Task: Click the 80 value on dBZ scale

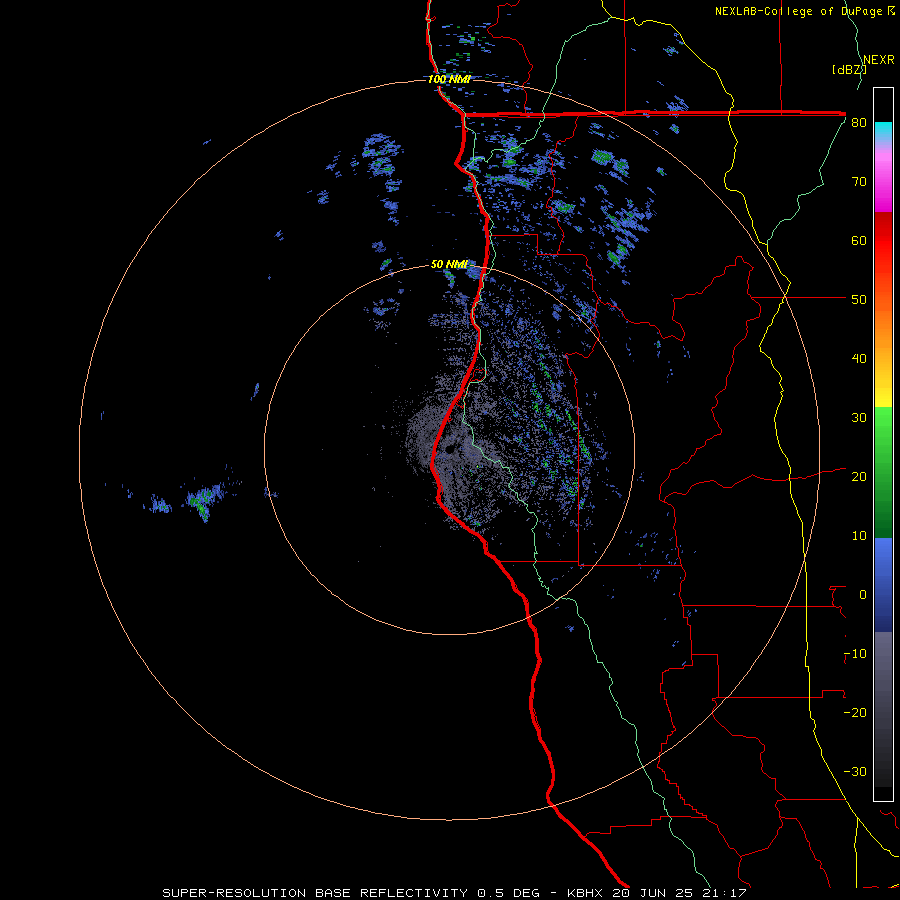Action: (x=859, y=123)
